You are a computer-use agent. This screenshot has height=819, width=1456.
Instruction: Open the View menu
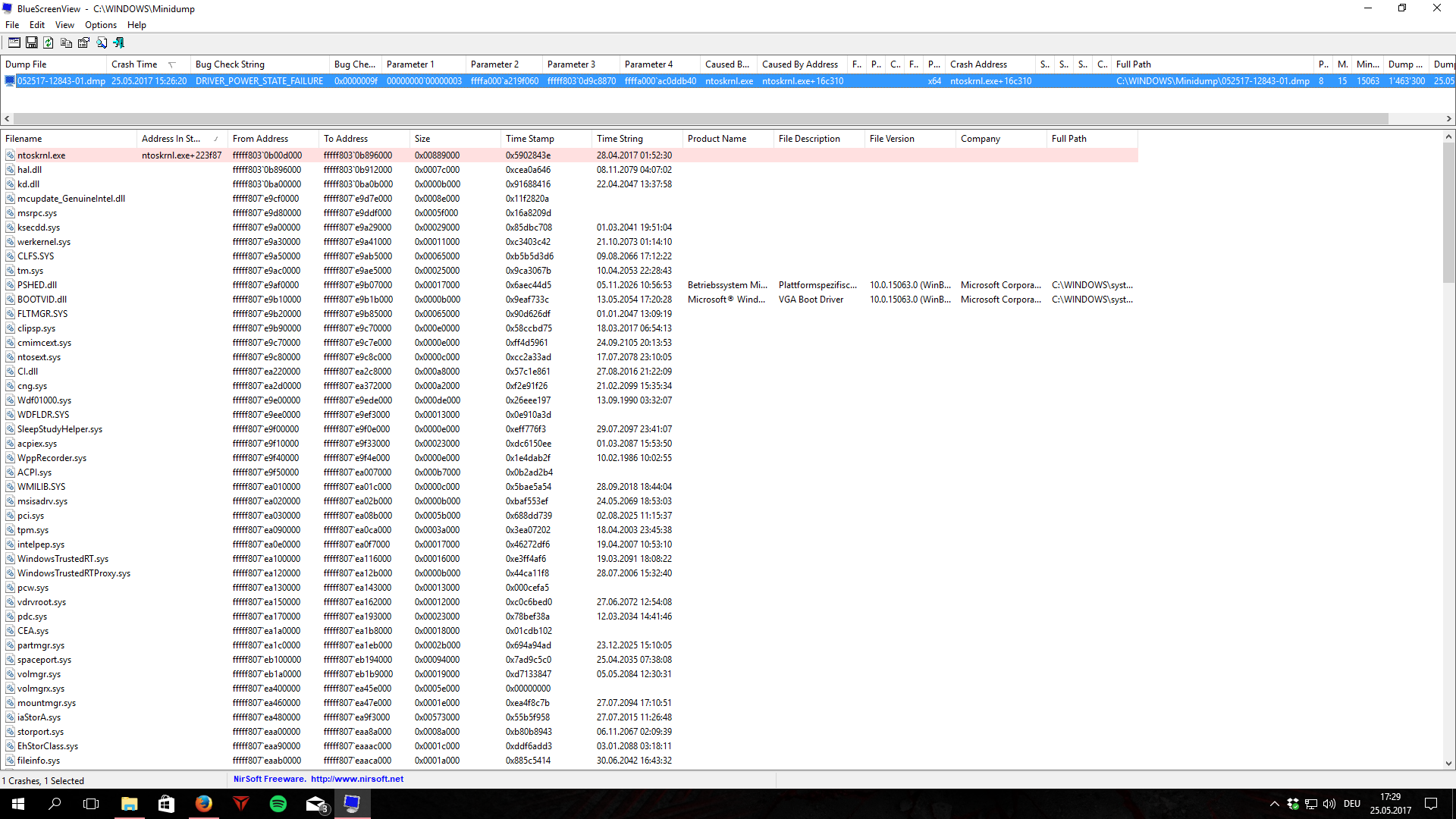pyautogui.click(x=64, y=25)
